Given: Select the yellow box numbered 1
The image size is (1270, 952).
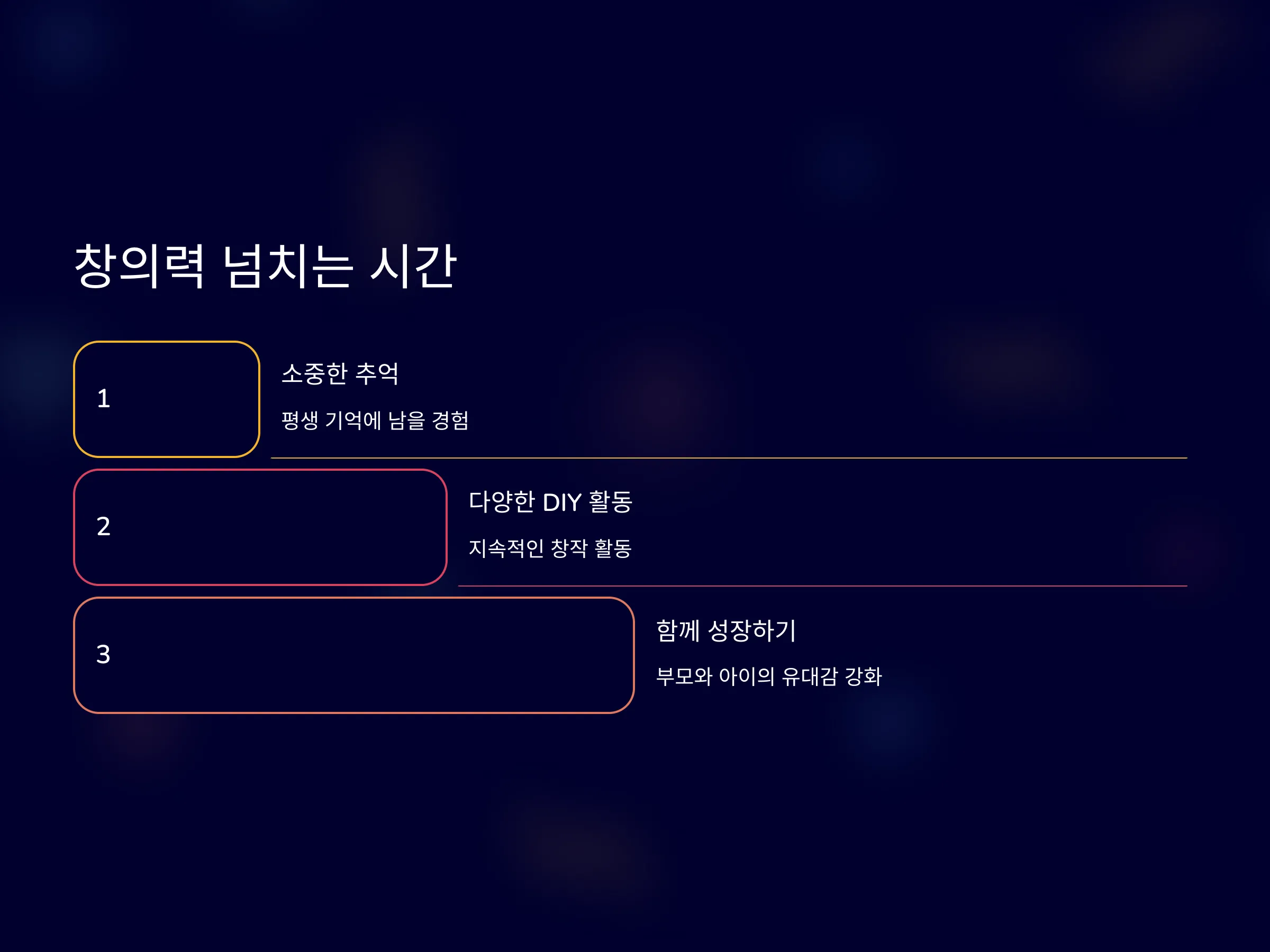Looking at the screenshot, I should [x=167, y=399].
